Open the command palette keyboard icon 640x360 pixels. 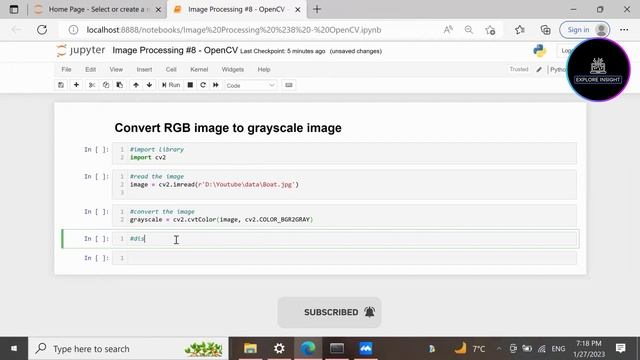tap(289, 85)
